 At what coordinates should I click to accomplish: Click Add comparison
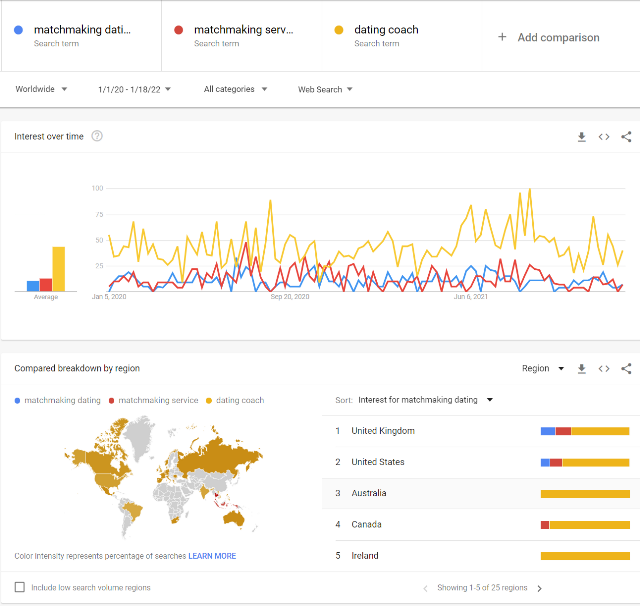pos(549,38)
